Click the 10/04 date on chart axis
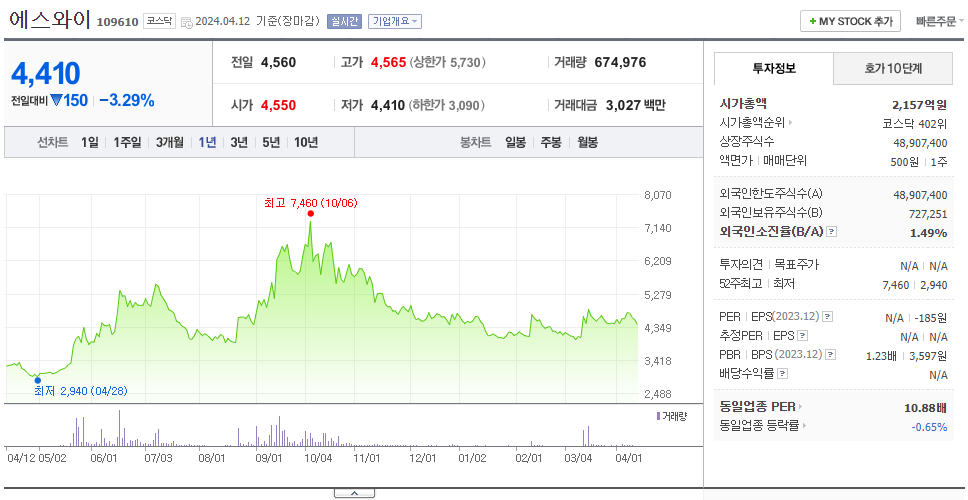Screen dimensions: 968x500 [319, 459]
